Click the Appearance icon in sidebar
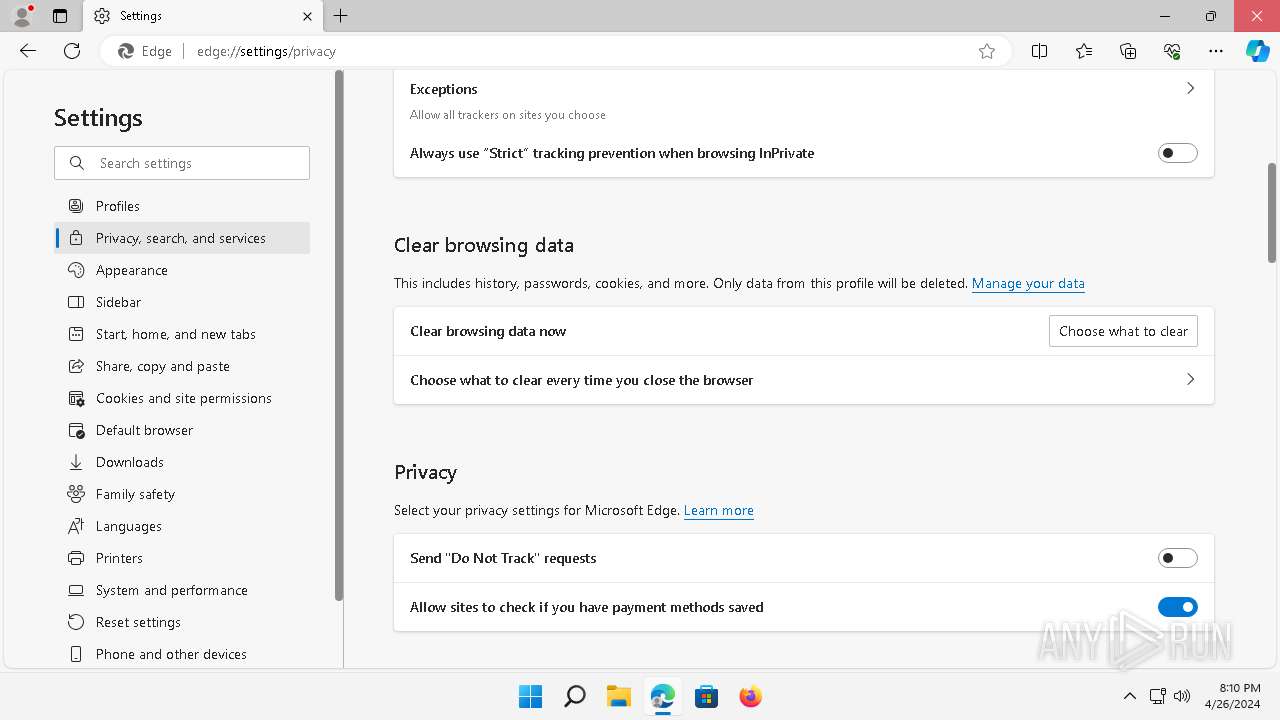The width and height of the screenshot is (1280, 720). [x=76, y=270]
